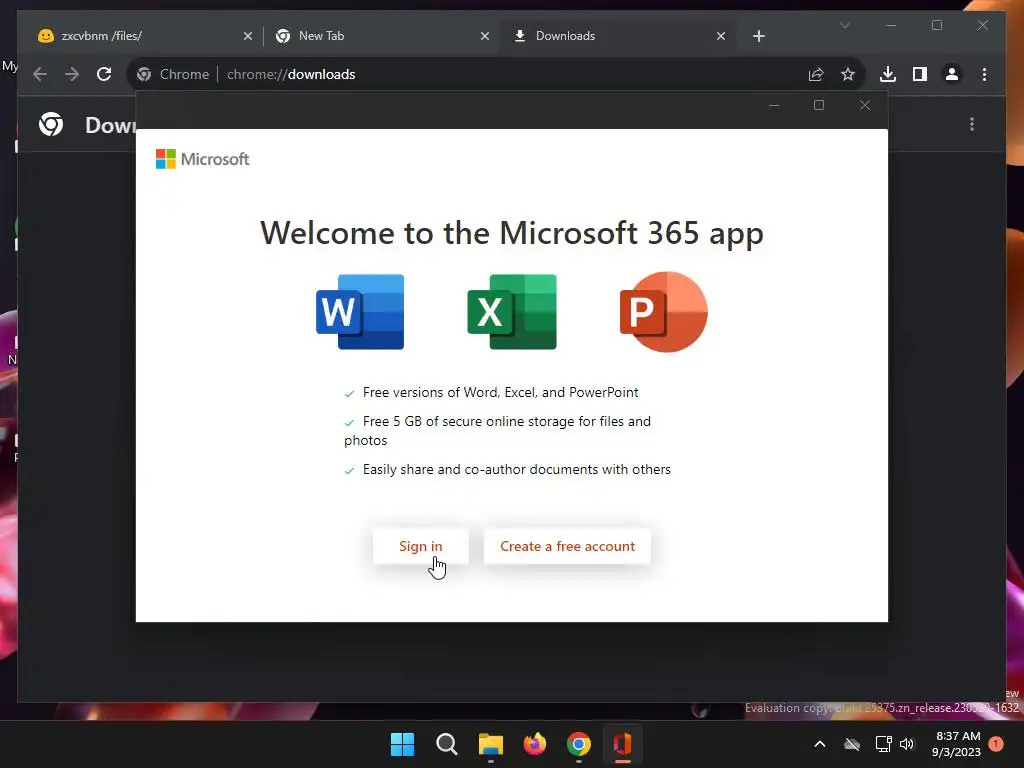Click the Sign in button
Viewport: 1024px width, 768px height.
[421, 546]
